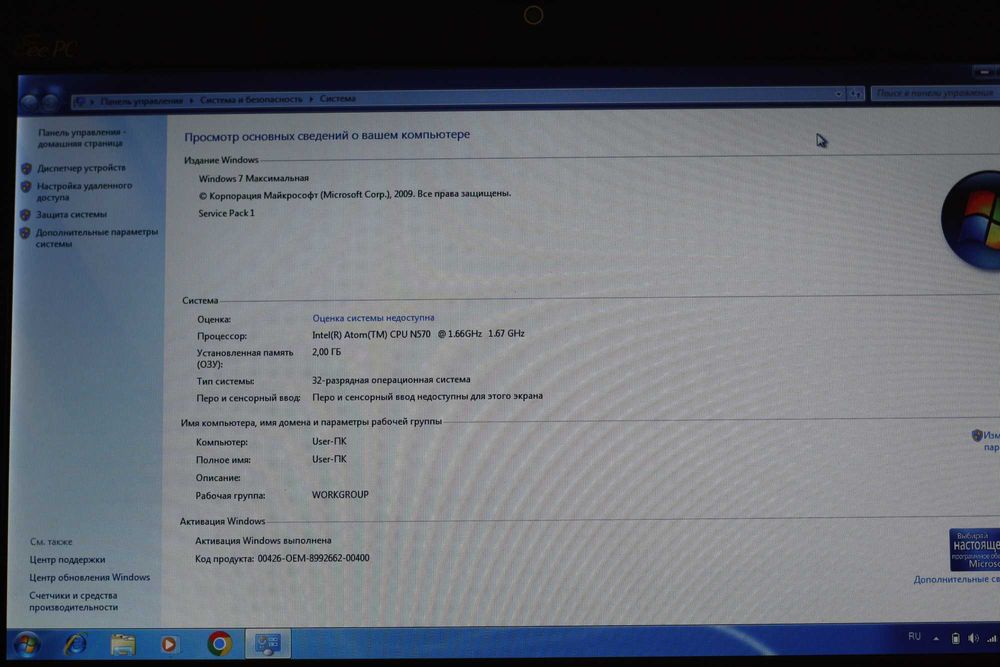Viewport: 1000px width, 667px height.
Task: Click Service Pack 1 text
Action: (226, 213)
